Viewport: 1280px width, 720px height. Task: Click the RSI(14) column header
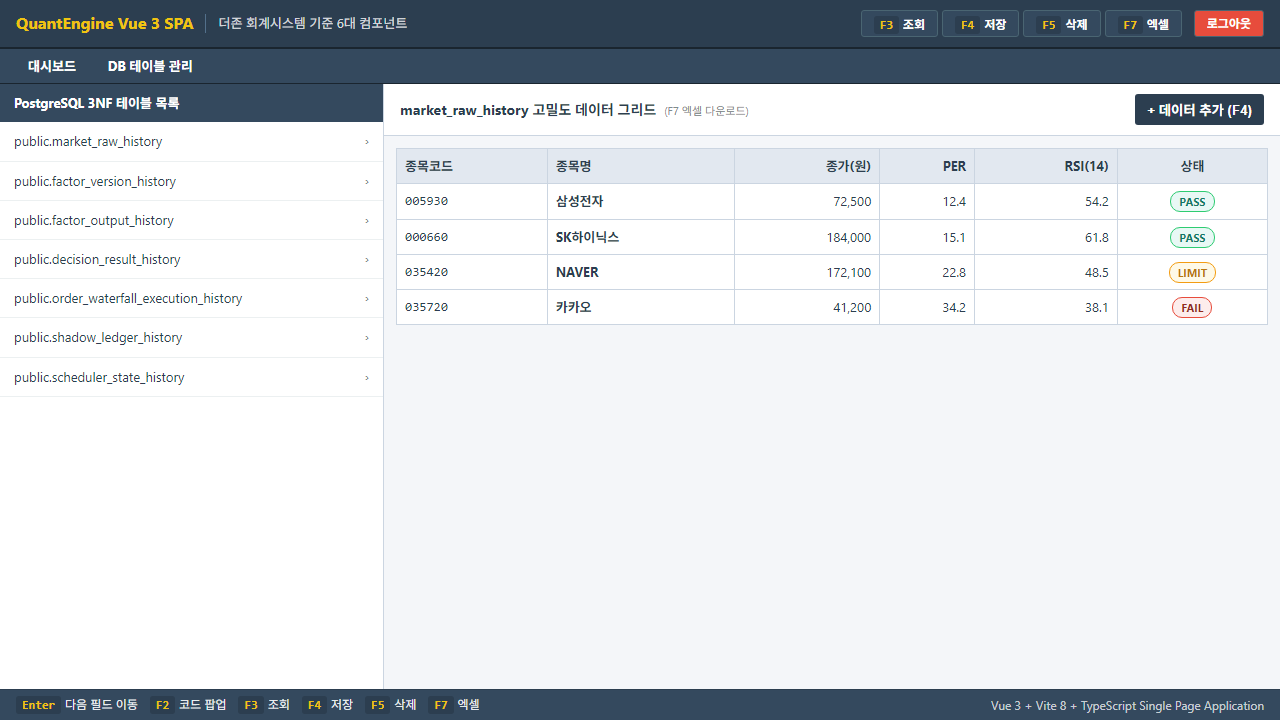click(x=1046, y=166)
